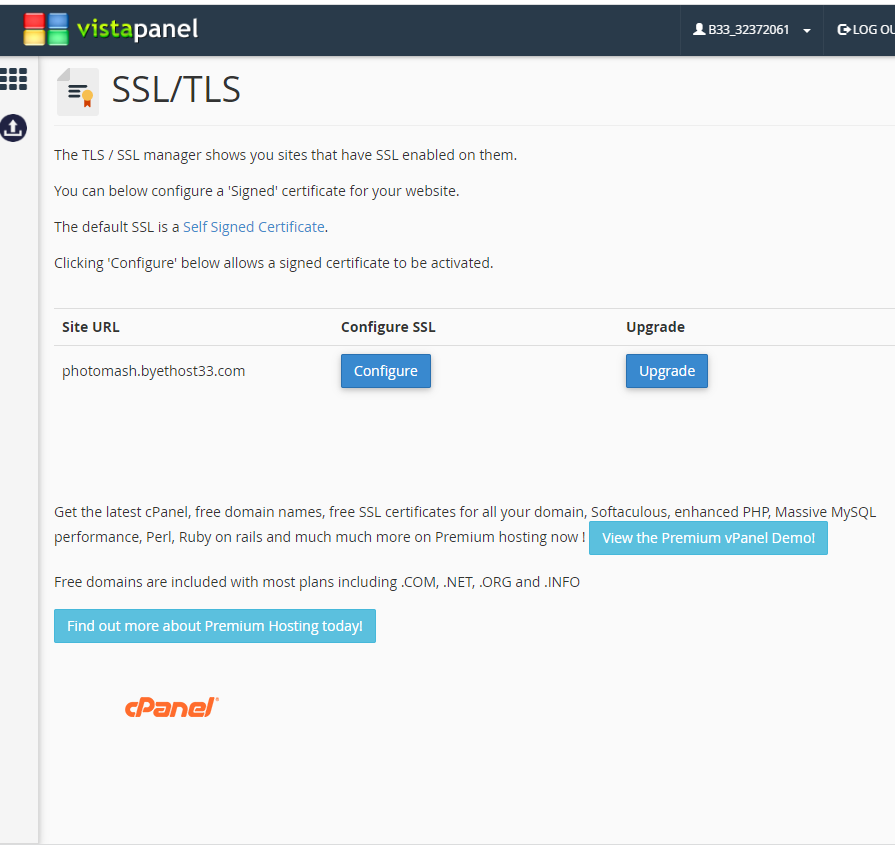Click the blue Upgrade button
895x849 pixels.
pyautogui.click(x=667, y=371)
